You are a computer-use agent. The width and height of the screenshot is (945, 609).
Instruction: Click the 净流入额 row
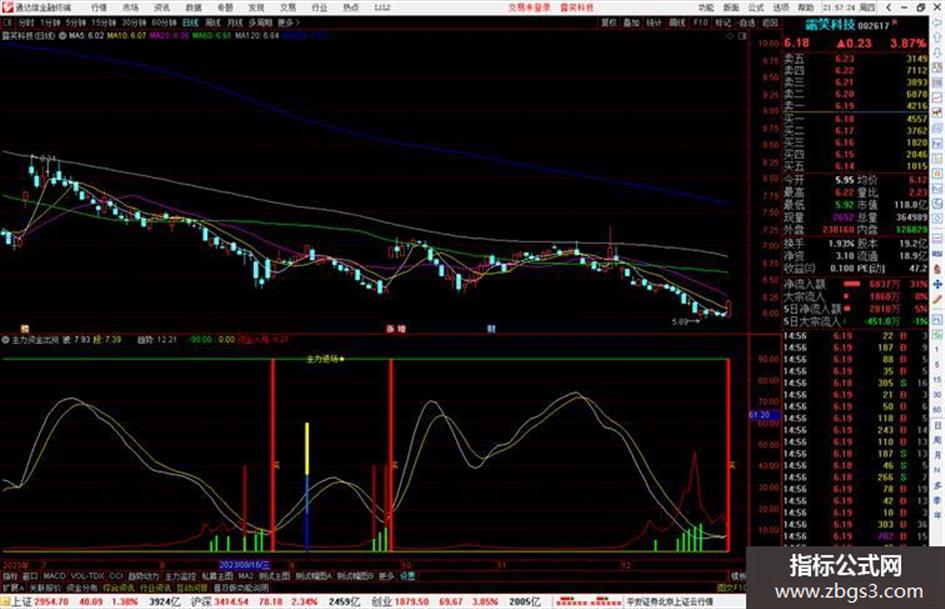pyautogui.click(x=855, y=283)
